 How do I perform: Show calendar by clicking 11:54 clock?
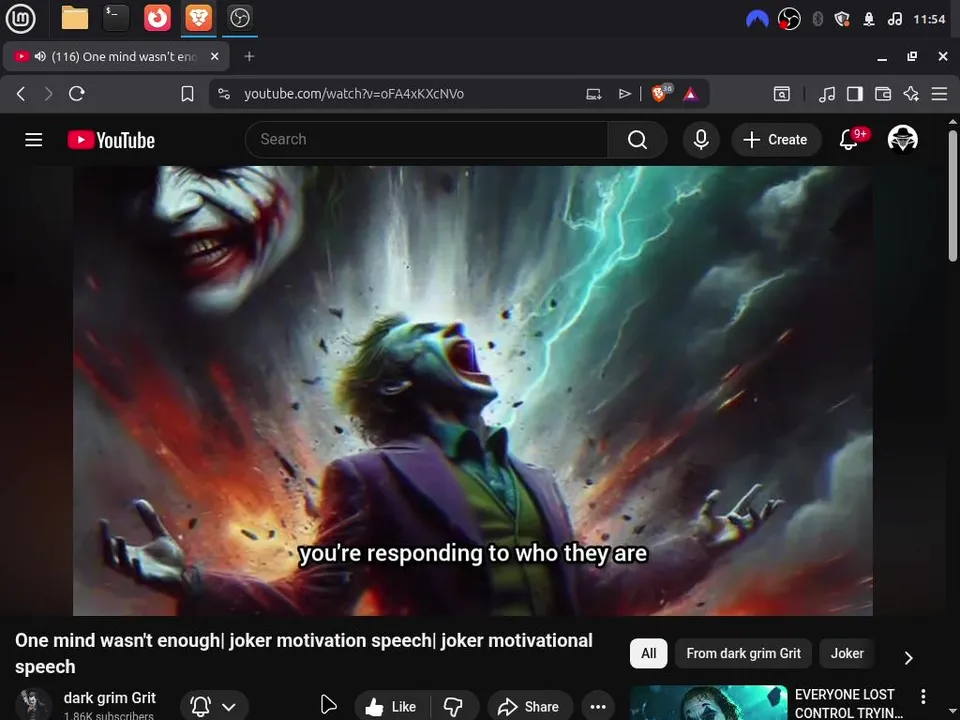pyautogui.click(x=929, y=20)
